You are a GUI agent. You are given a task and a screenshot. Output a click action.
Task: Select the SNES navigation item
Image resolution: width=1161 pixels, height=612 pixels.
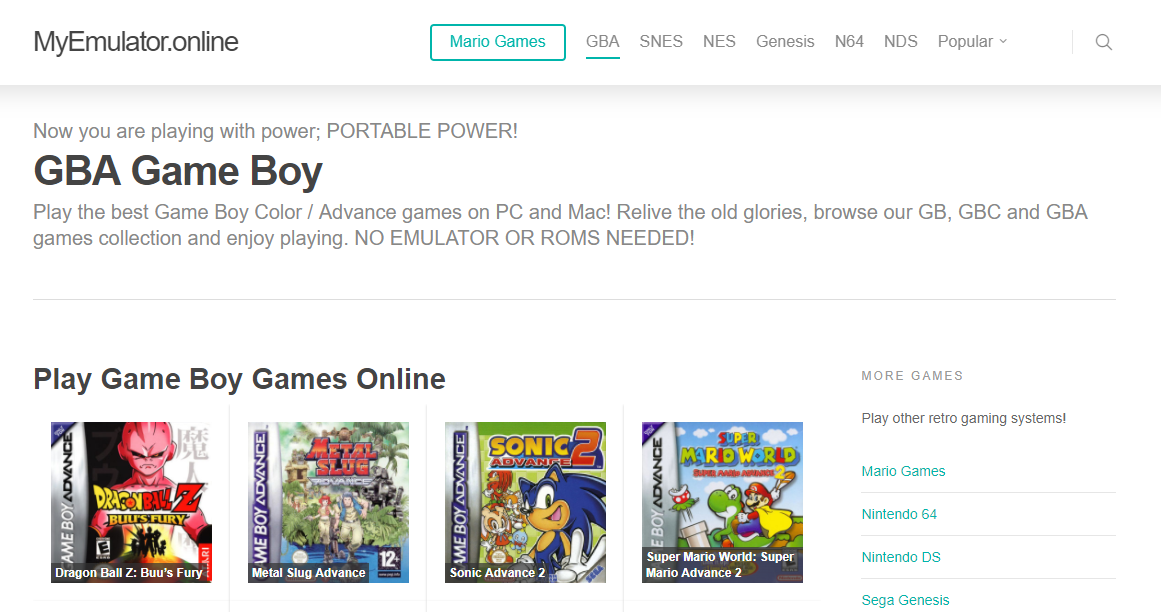tap(660, 41)
